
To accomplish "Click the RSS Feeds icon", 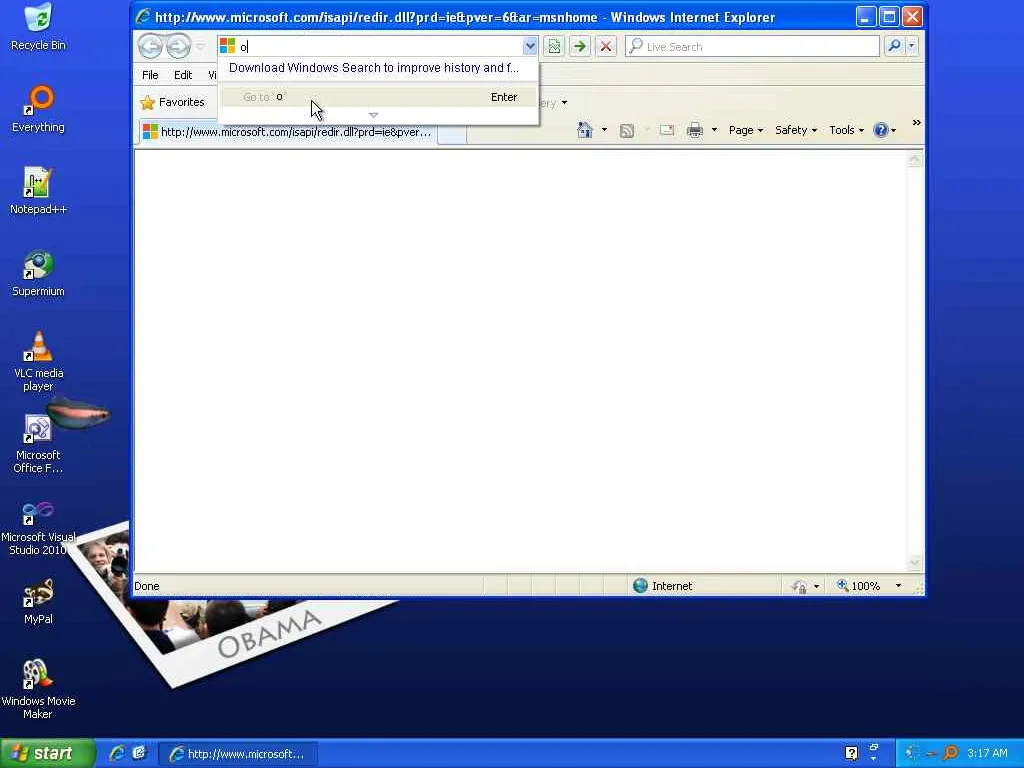I will click(627, 131).
